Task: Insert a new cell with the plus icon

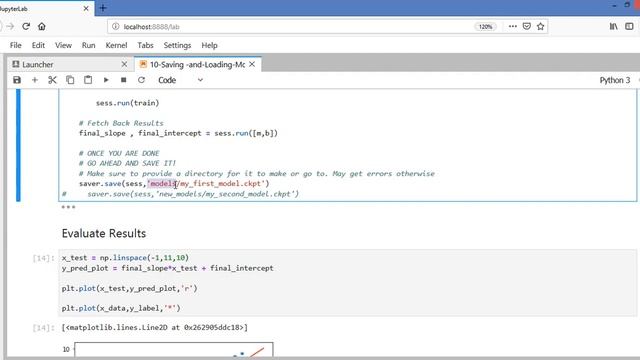Action: [x=35, y=80]
